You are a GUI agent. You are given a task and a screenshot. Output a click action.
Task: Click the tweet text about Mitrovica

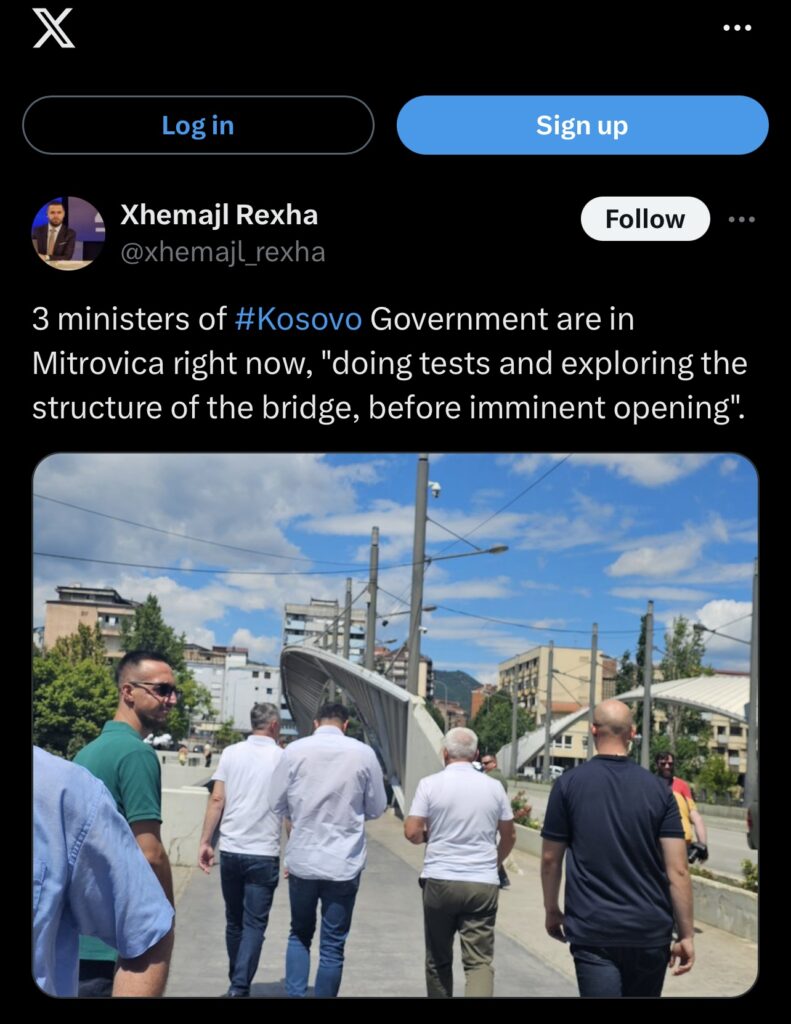point(389,363)
